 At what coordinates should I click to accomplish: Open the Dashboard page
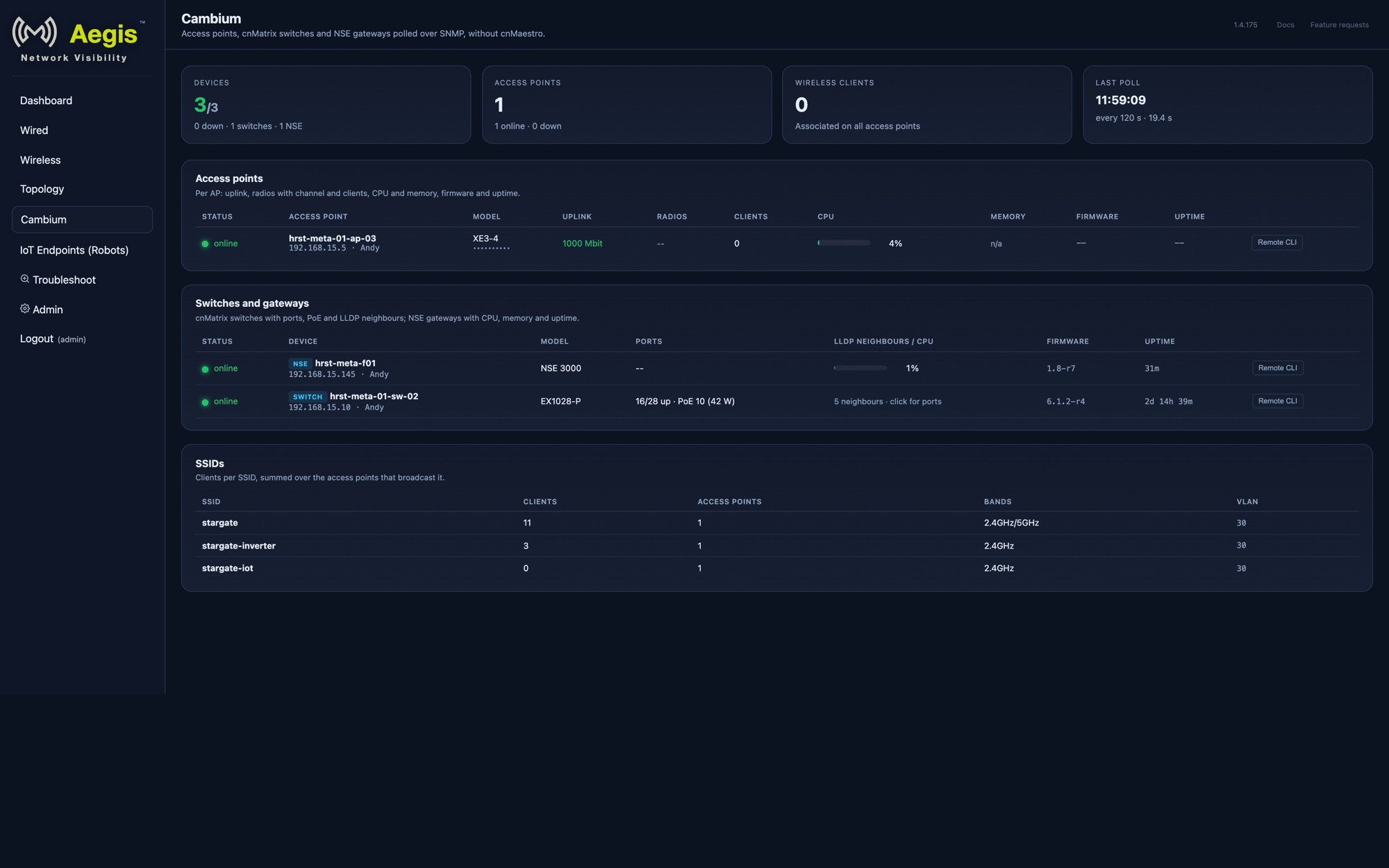pos(46,101)
